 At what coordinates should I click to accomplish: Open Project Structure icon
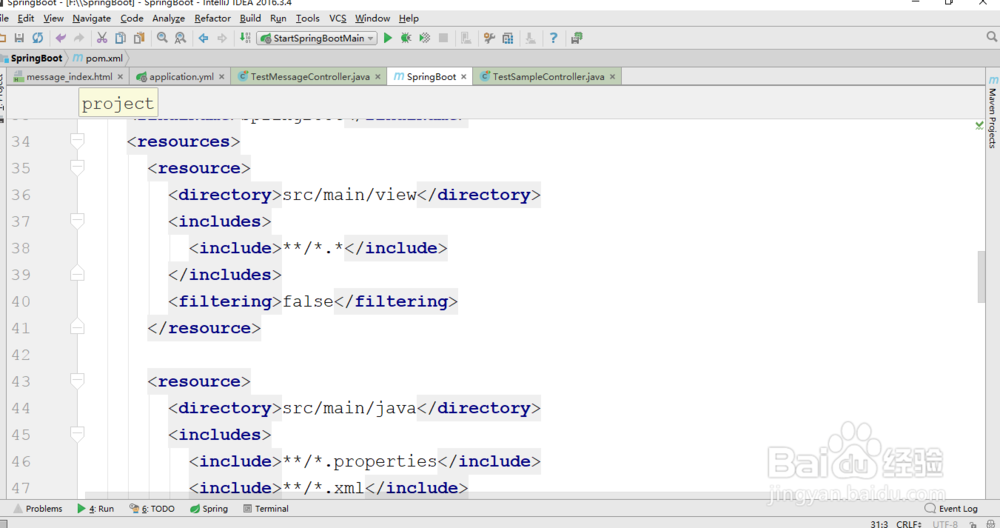coord(508,38)
